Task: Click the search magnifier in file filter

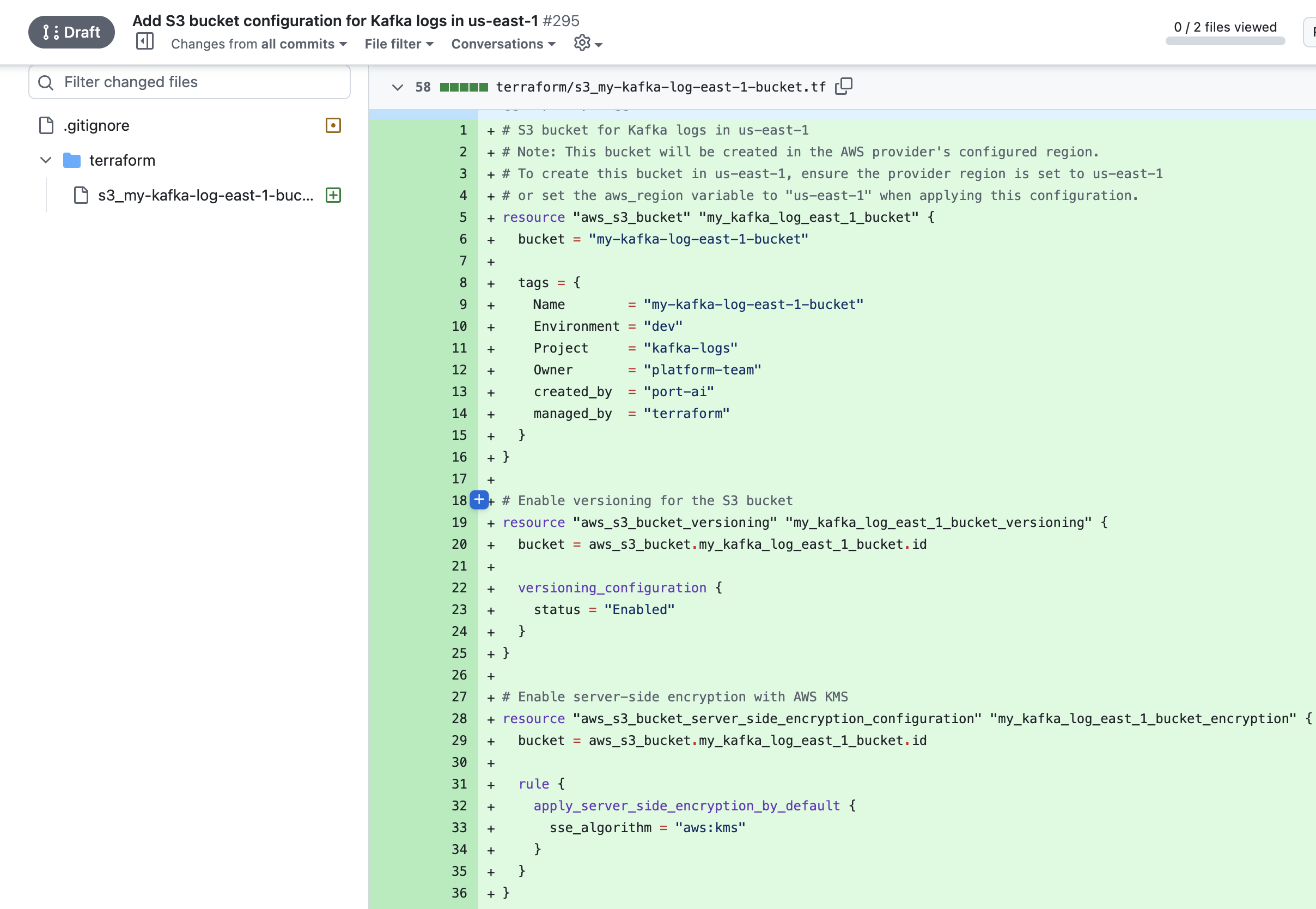Action: pyautogui.click(x=46, y=83)
